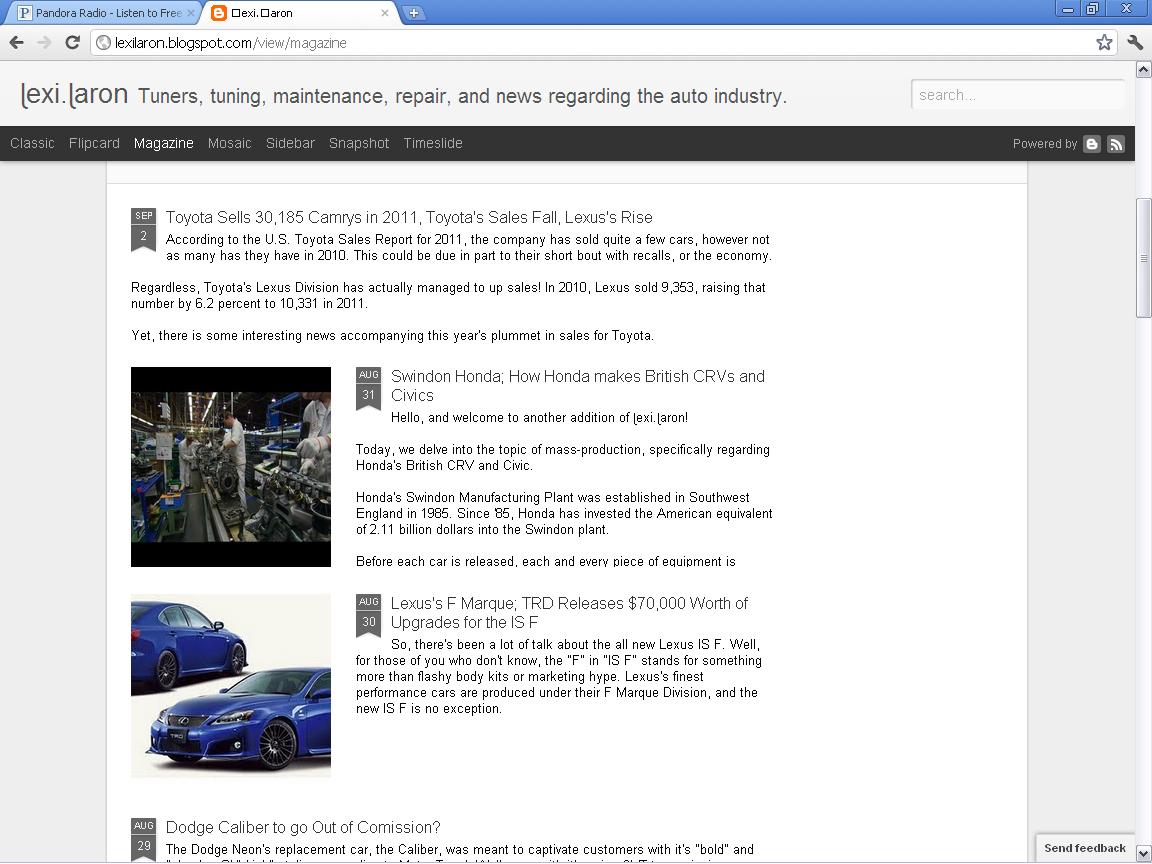Open the Swindon Honda post title
Image resolution: width=1152 pixels, height=864 pixels.
pyautogui.click(x=577, y=386)
